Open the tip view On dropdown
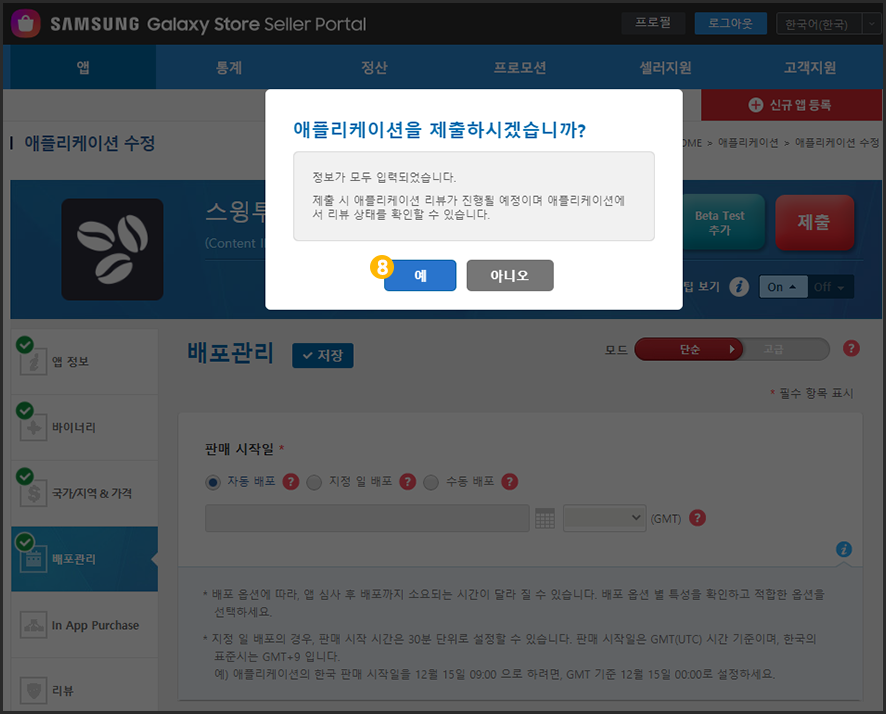 click(783, 287)
